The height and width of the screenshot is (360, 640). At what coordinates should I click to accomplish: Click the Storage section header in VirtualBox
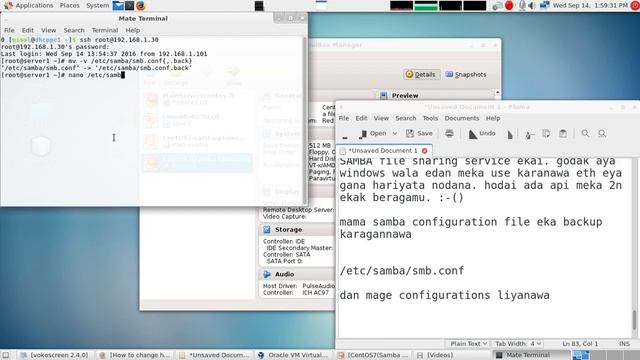pos(288,230)
